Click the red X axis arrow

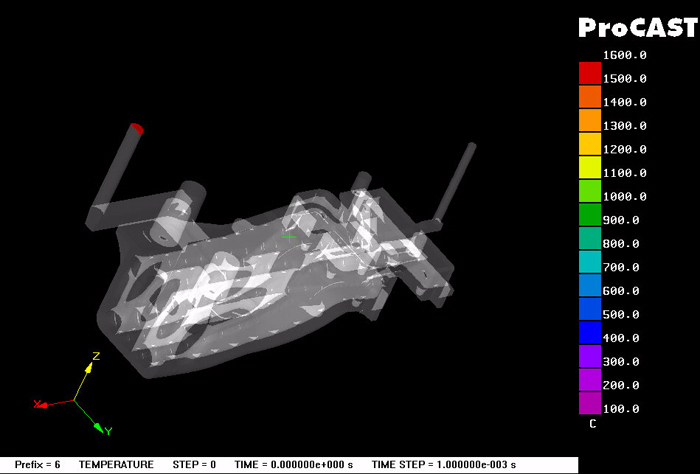point(42,405)
